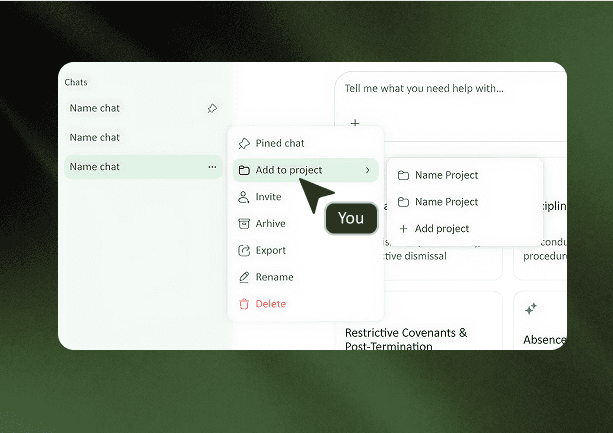The height and width of the screenshot is (433, 613).
Task: Open the three-dot menu on highlighted Name chat
Action: (212, 167)
